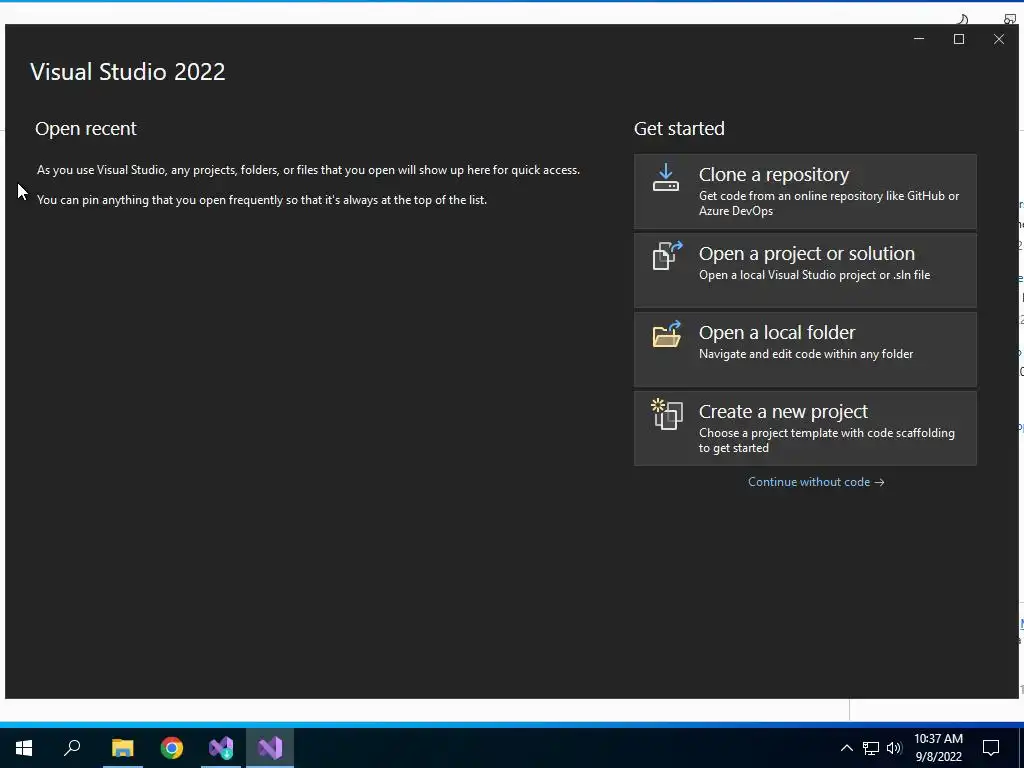The width and height of the screenshot is (1024, 768).
Task: Click the Open recent heading
Action: (x=86, y=129)
